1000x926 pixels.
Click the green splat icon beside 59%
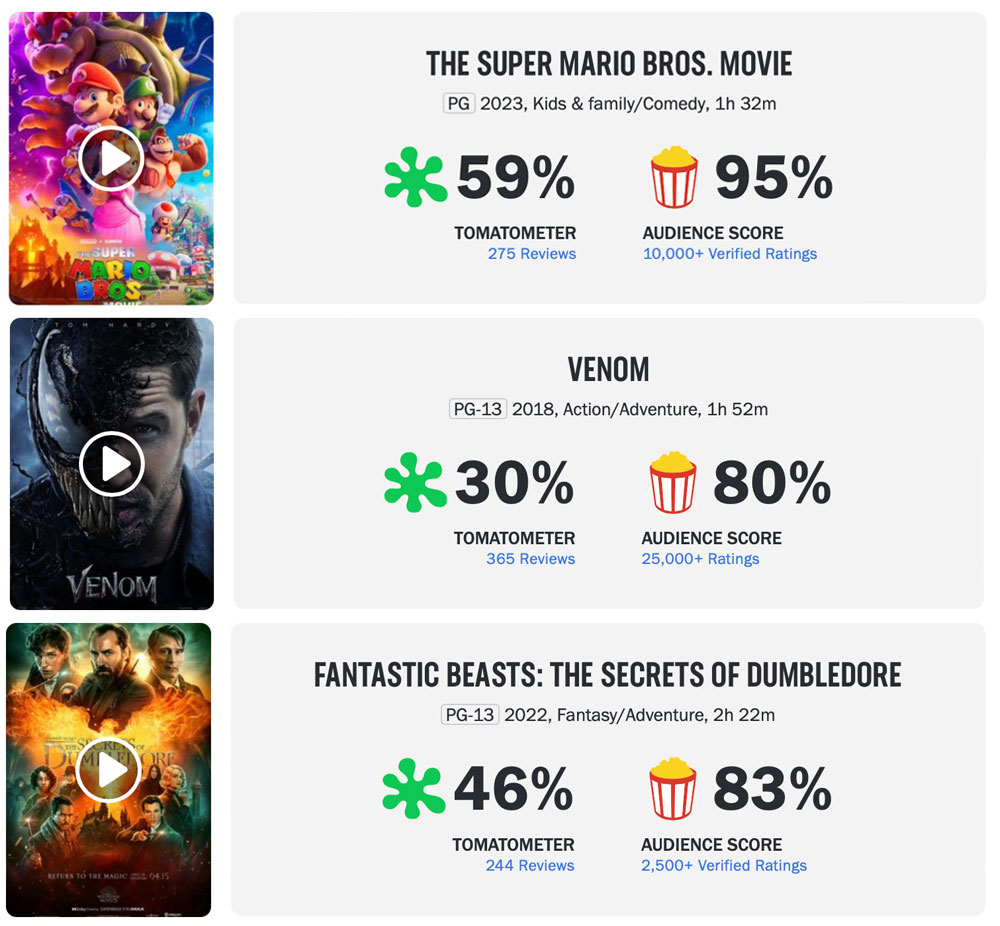[x=415, y=177]
